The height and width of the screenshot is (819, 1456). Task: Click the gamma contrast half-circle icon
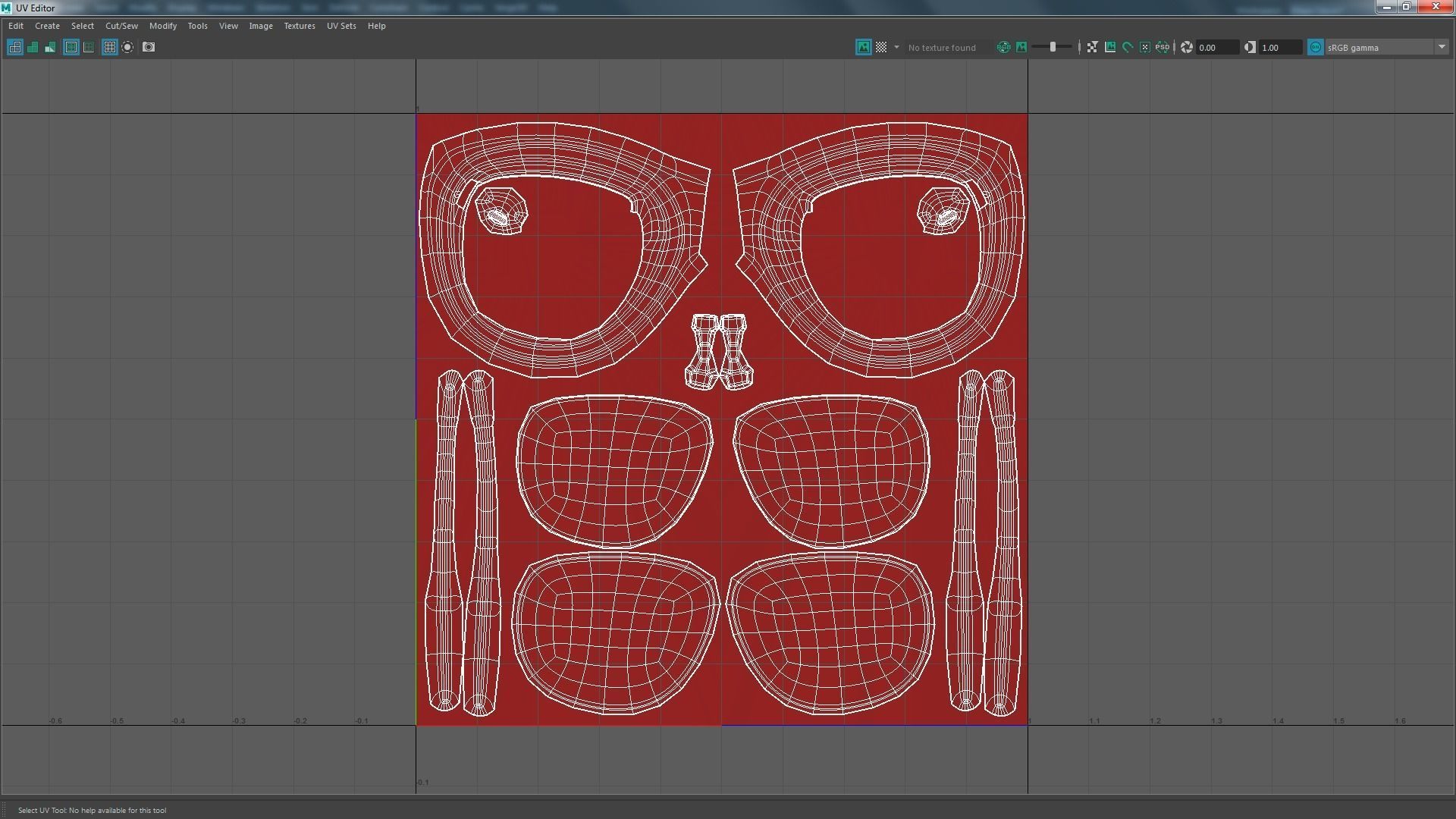(1250, 47)
